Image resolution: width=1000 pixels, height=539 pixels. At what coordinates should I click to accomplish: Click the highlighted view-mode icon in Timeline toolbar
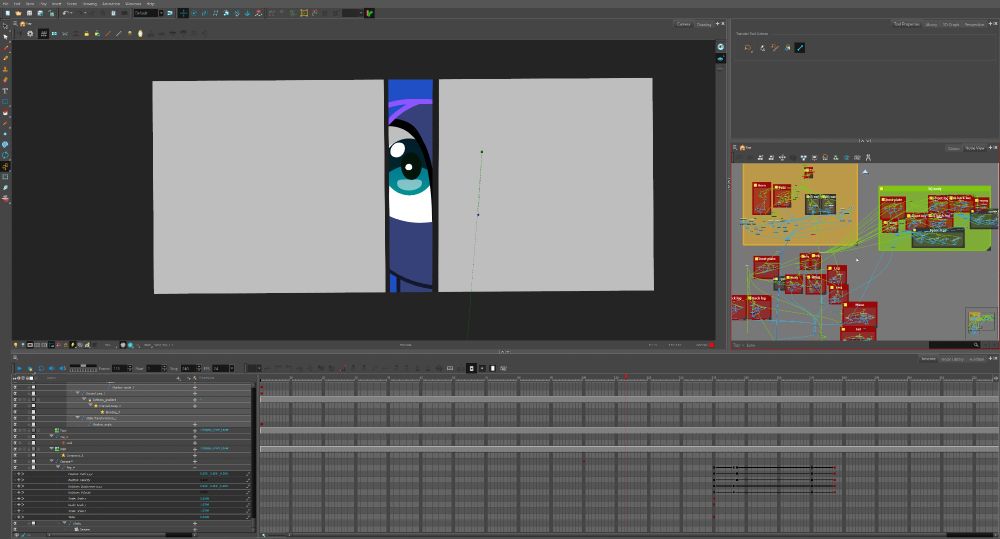coord(471,368)
